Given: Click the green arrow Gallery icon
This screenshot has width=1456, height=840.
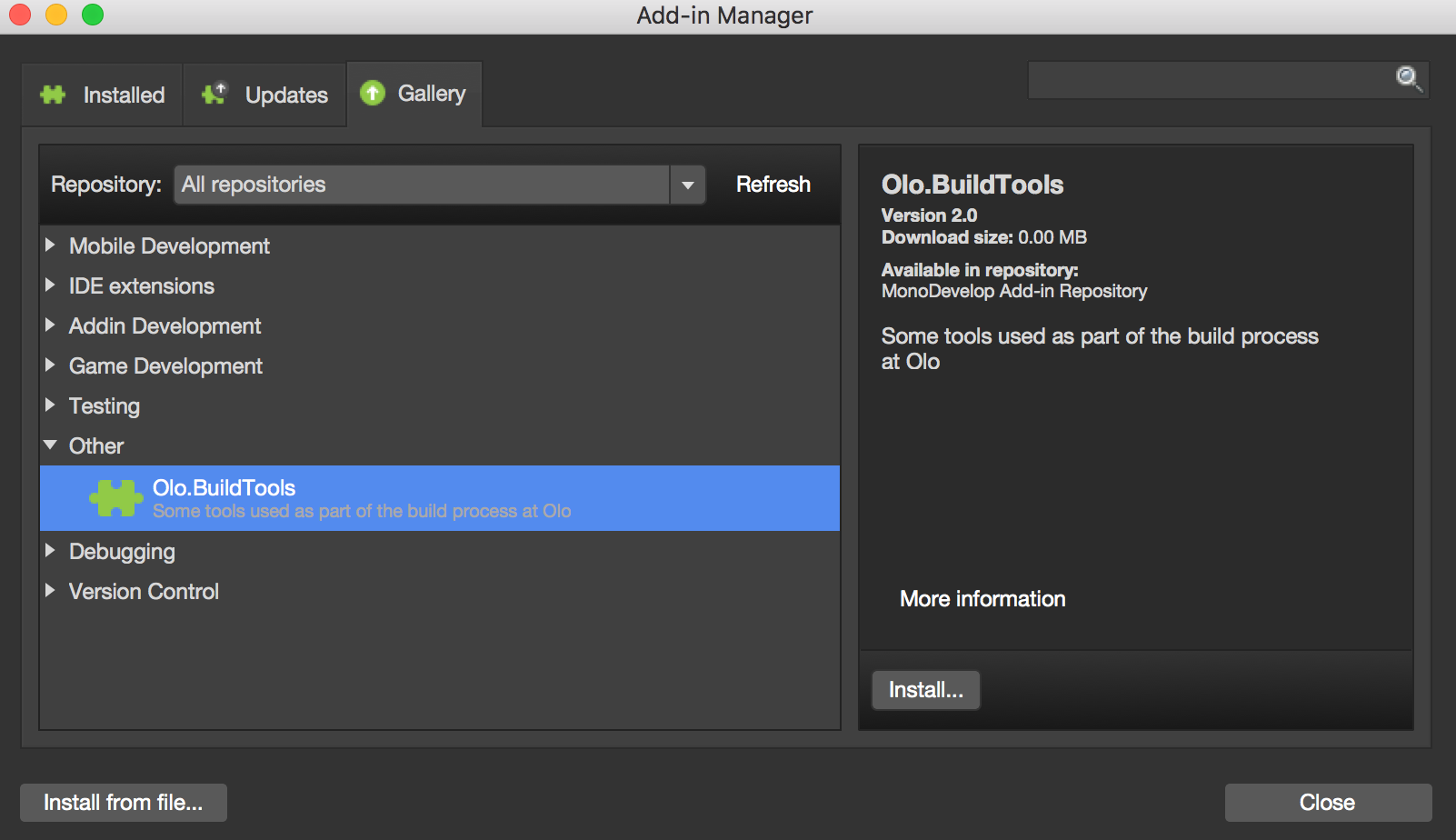Looking at the screenshot, I should (x=373, y=93).
